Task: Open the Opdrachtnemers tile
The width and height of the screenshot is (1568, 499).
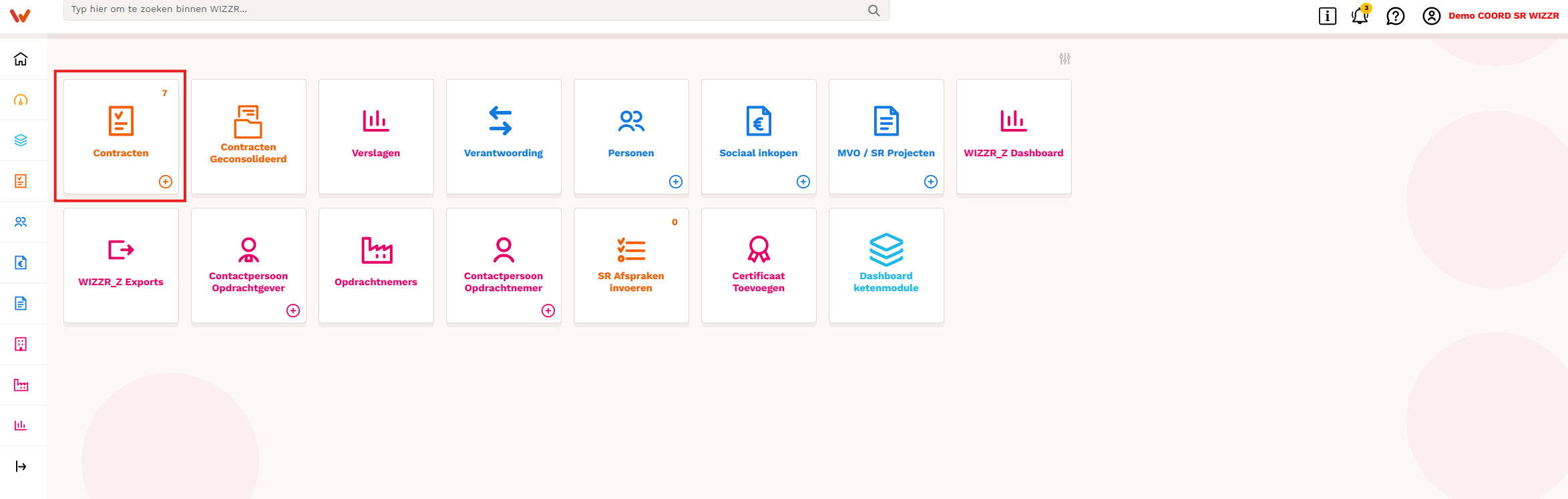Action: [376, 266]
